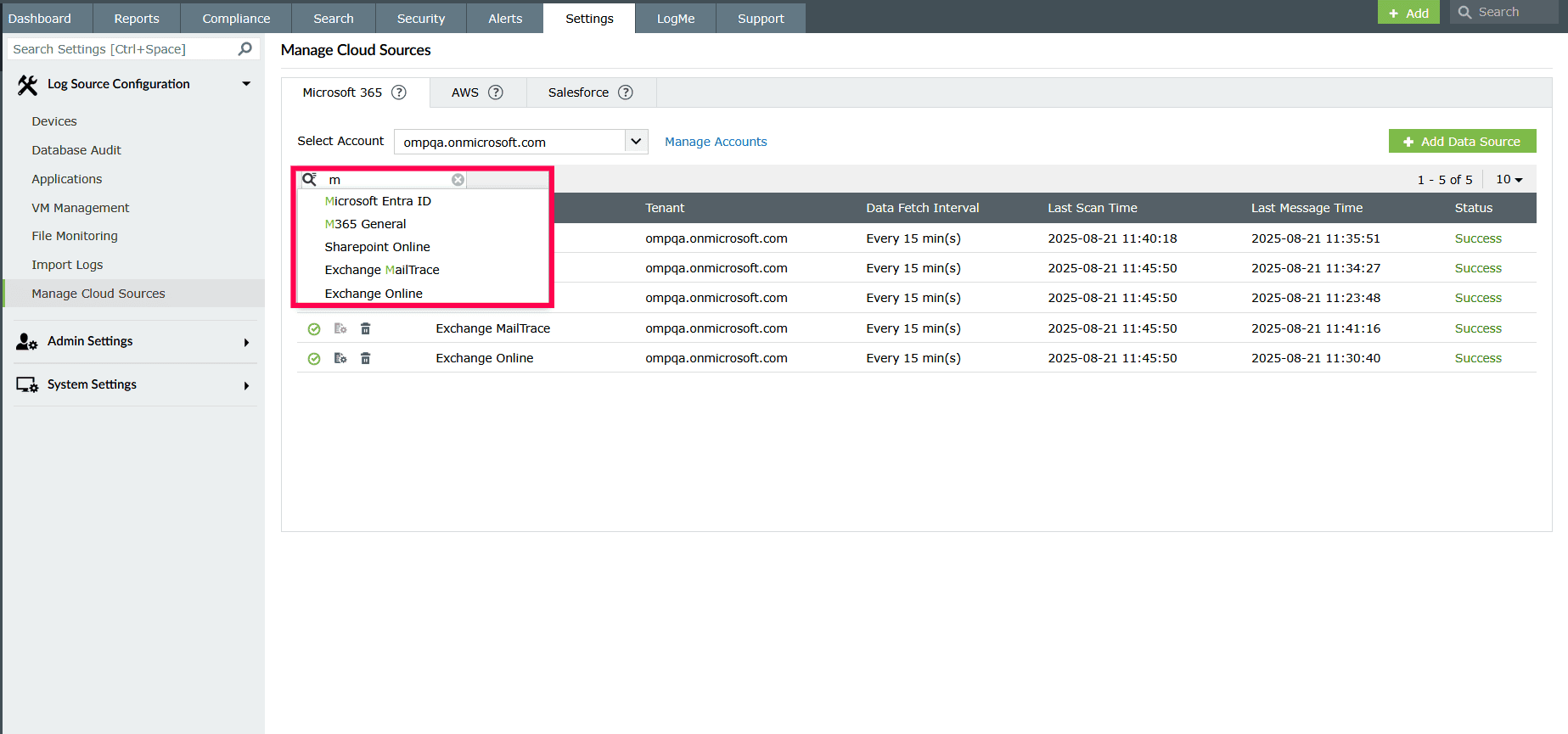The width and height of the screenshot is (1568, 734).
Task: Click the magnifier icon in Search Settings box
Action: tap(245, 48)
